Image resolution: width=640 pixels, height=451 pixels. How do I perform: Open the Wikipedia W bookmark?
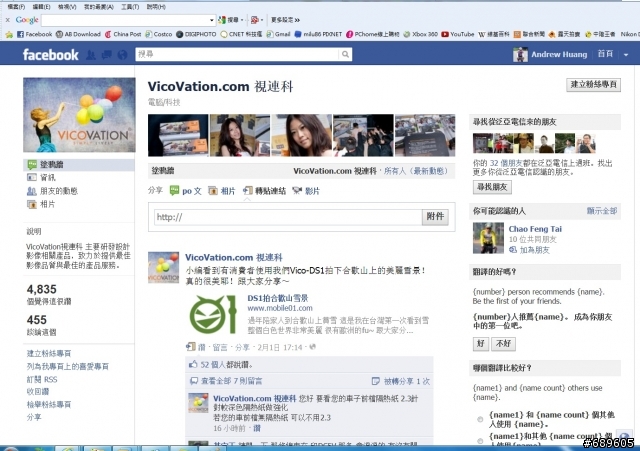pyautogui.click(x=494, y=34)
